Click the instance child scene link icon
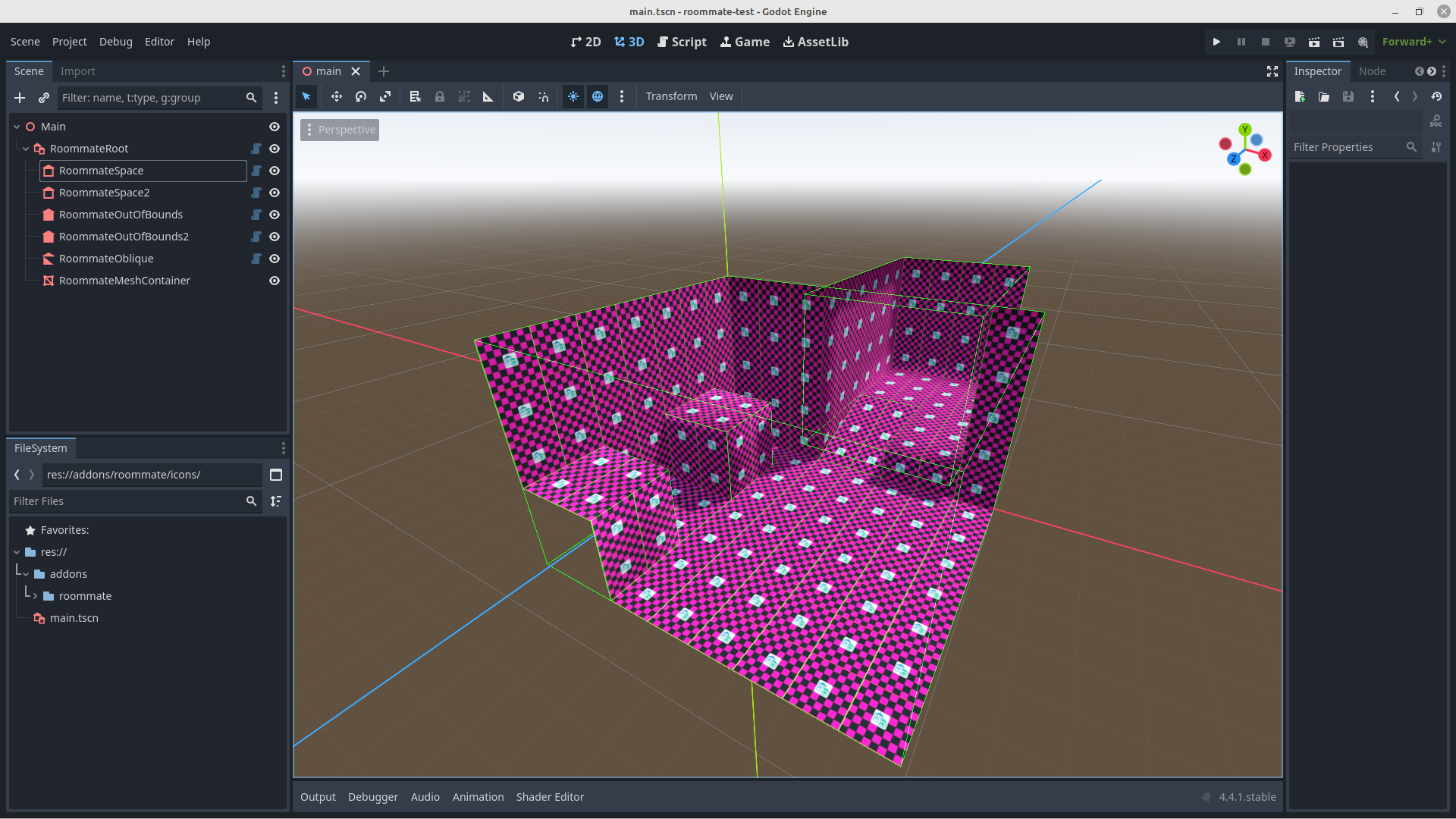 [x=44, y=98]
